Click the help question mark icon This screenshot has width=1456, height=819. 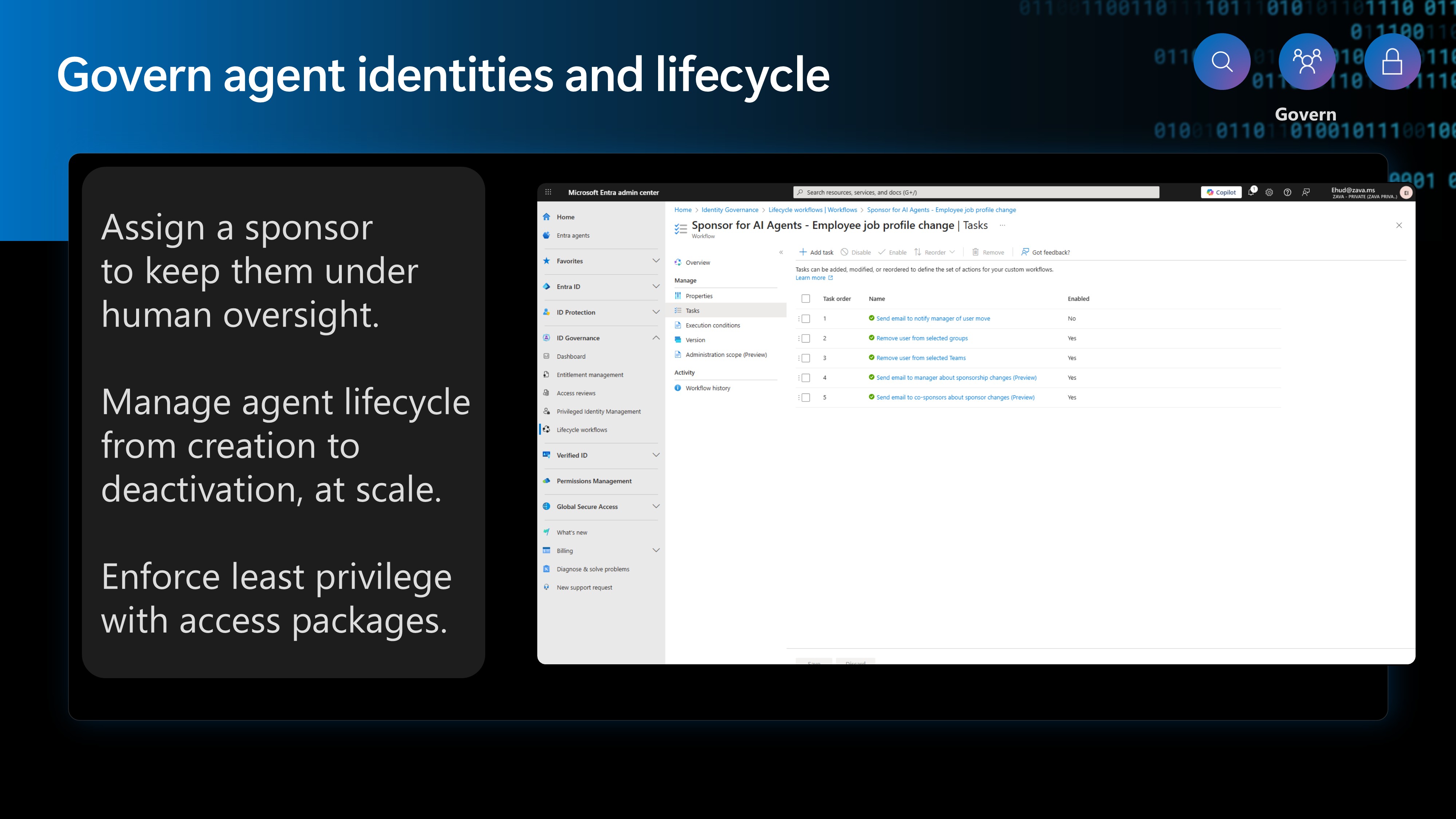[1287, 192]
